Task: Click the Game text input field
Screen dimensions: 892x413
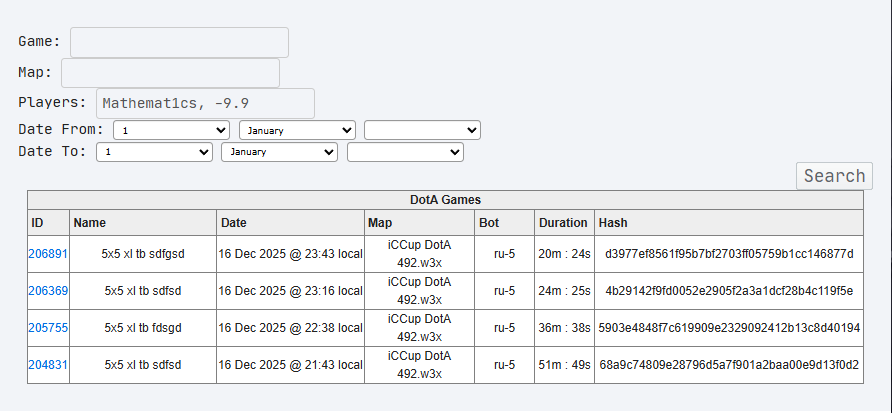Action: coord(179,42)
